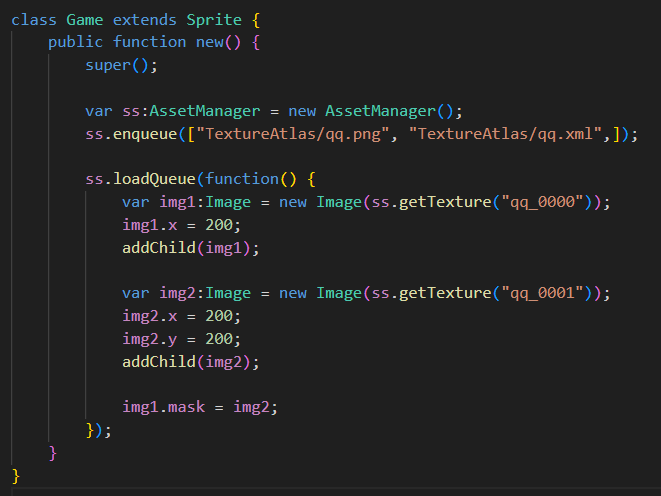Image resolution: width=661 pixels, height=496 pixels.
Task: Click the loadQueue method call
Action: (x=154, y=179)
